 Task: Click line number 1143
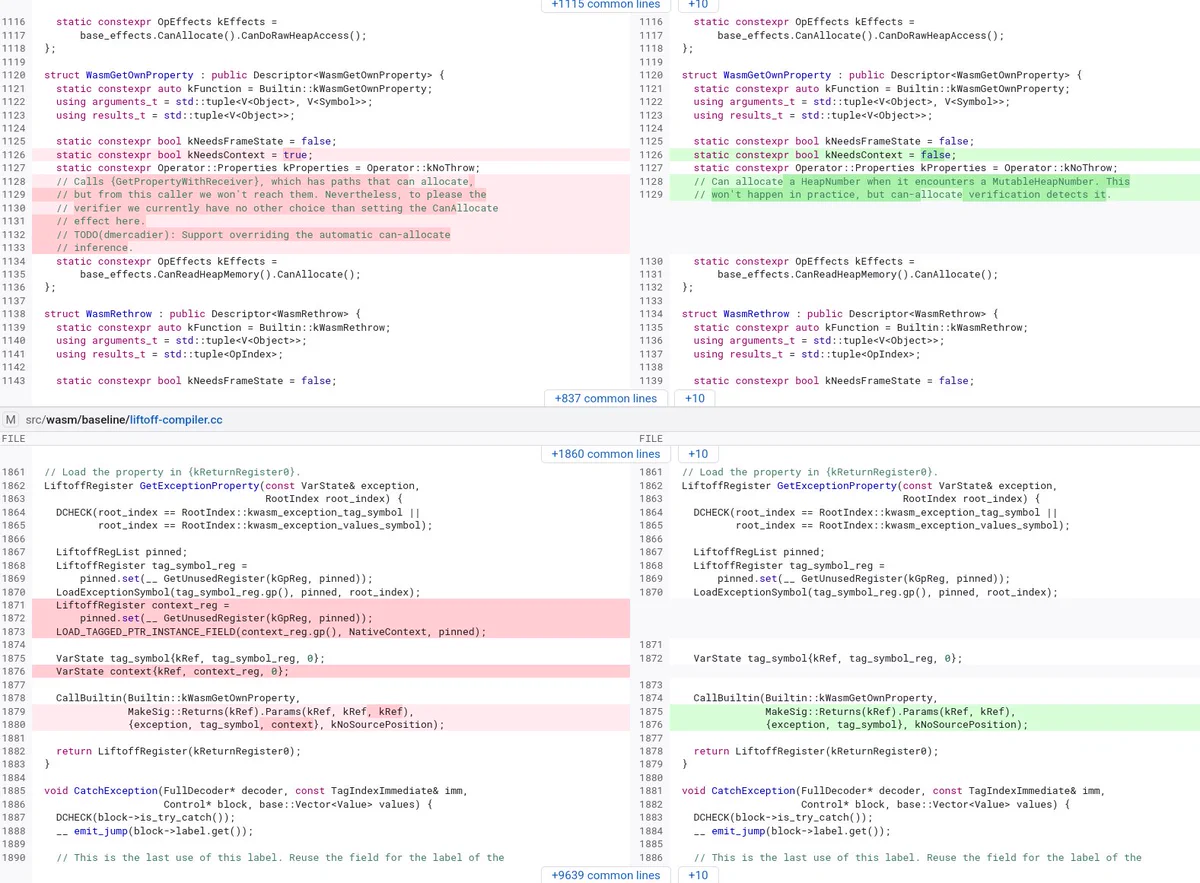[x=14, y=380]
